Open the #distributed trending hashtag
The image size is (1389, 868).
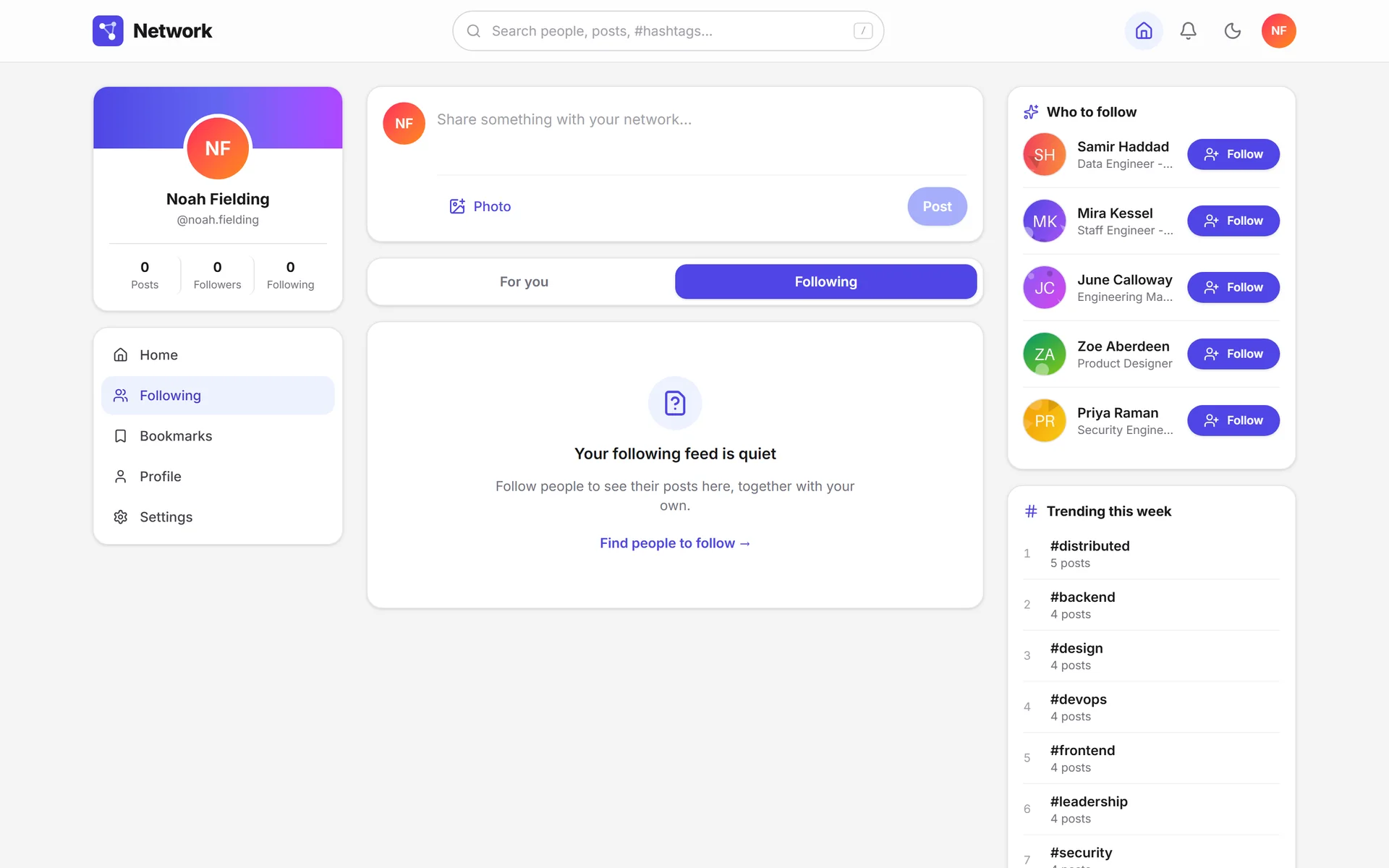click(x=1089, y=545)
